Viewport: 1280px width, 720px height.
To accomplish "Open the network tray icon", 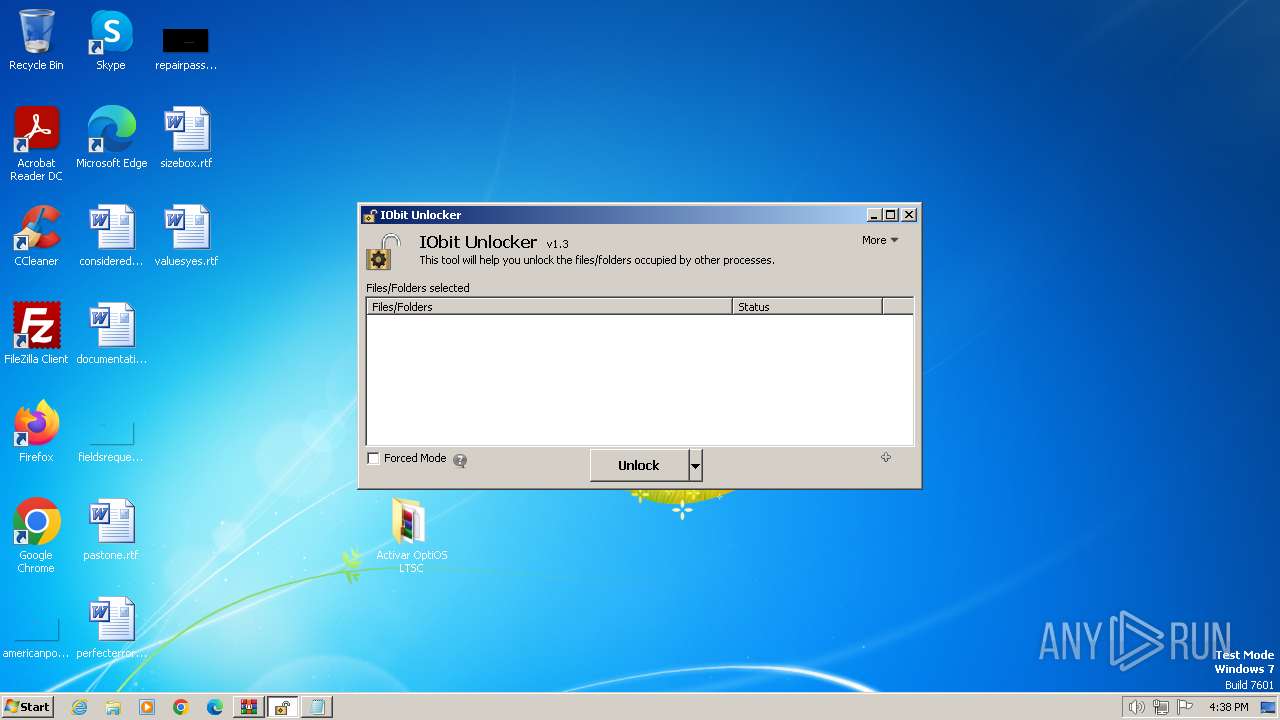I will click(x=1161, y=707).
